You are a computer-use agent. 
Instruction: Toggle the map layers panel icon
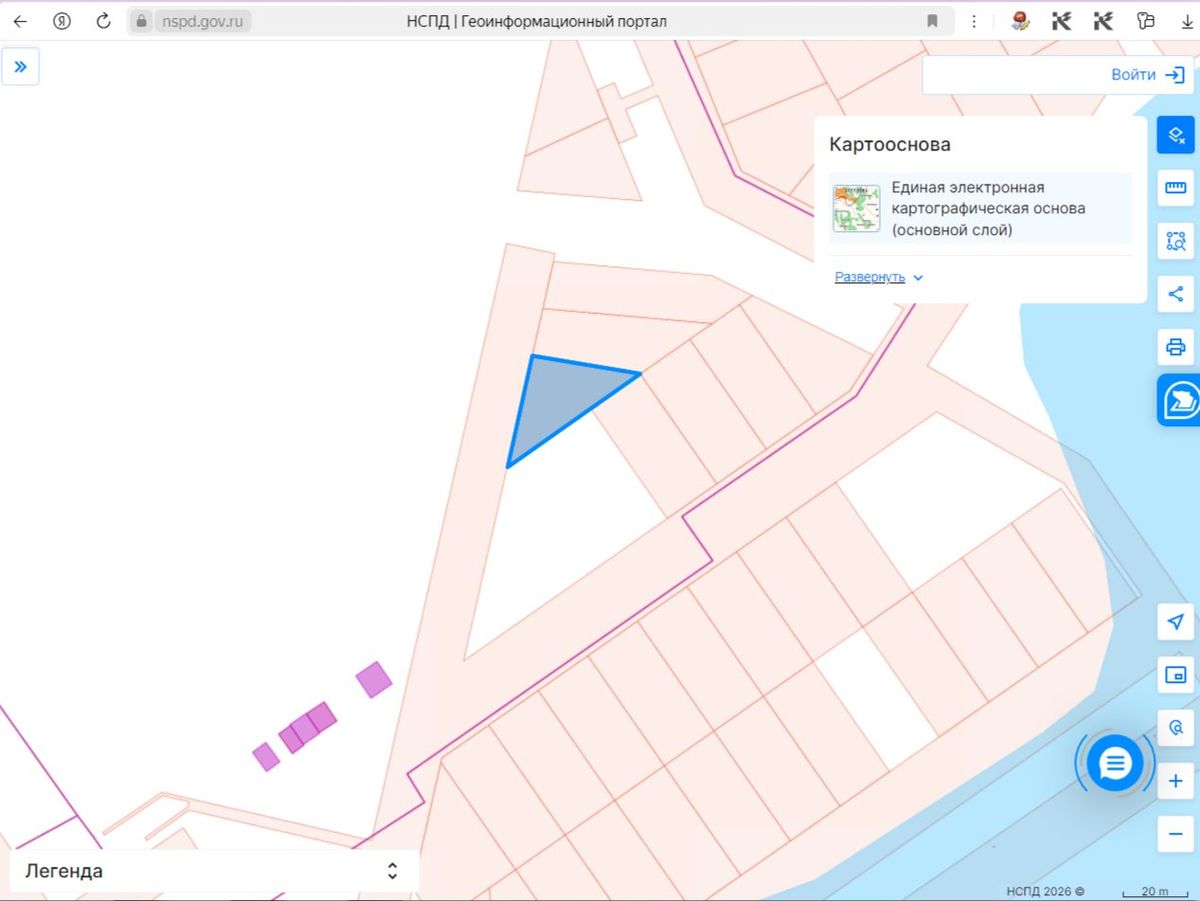click(x=1176, y=135)
